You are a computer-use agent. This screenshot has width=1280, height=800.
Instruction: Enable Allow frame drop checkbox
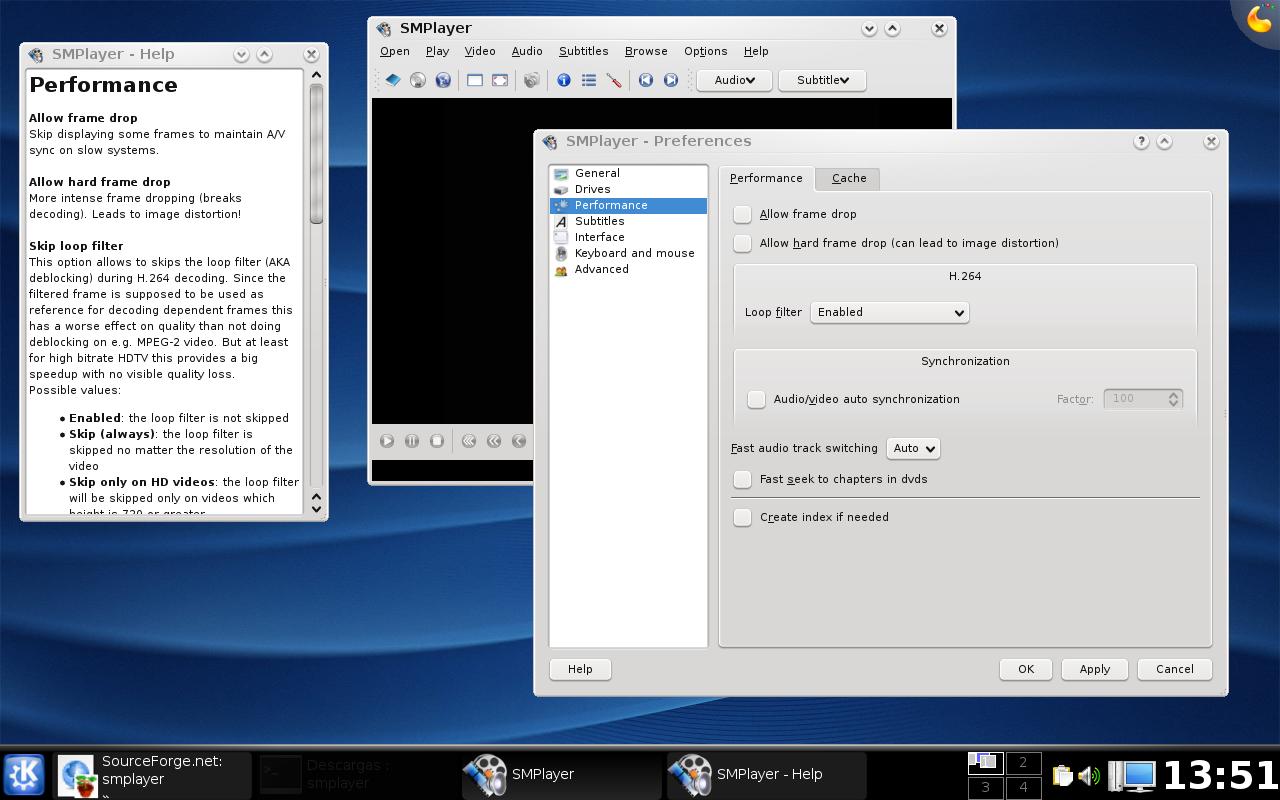click(742, 214)
